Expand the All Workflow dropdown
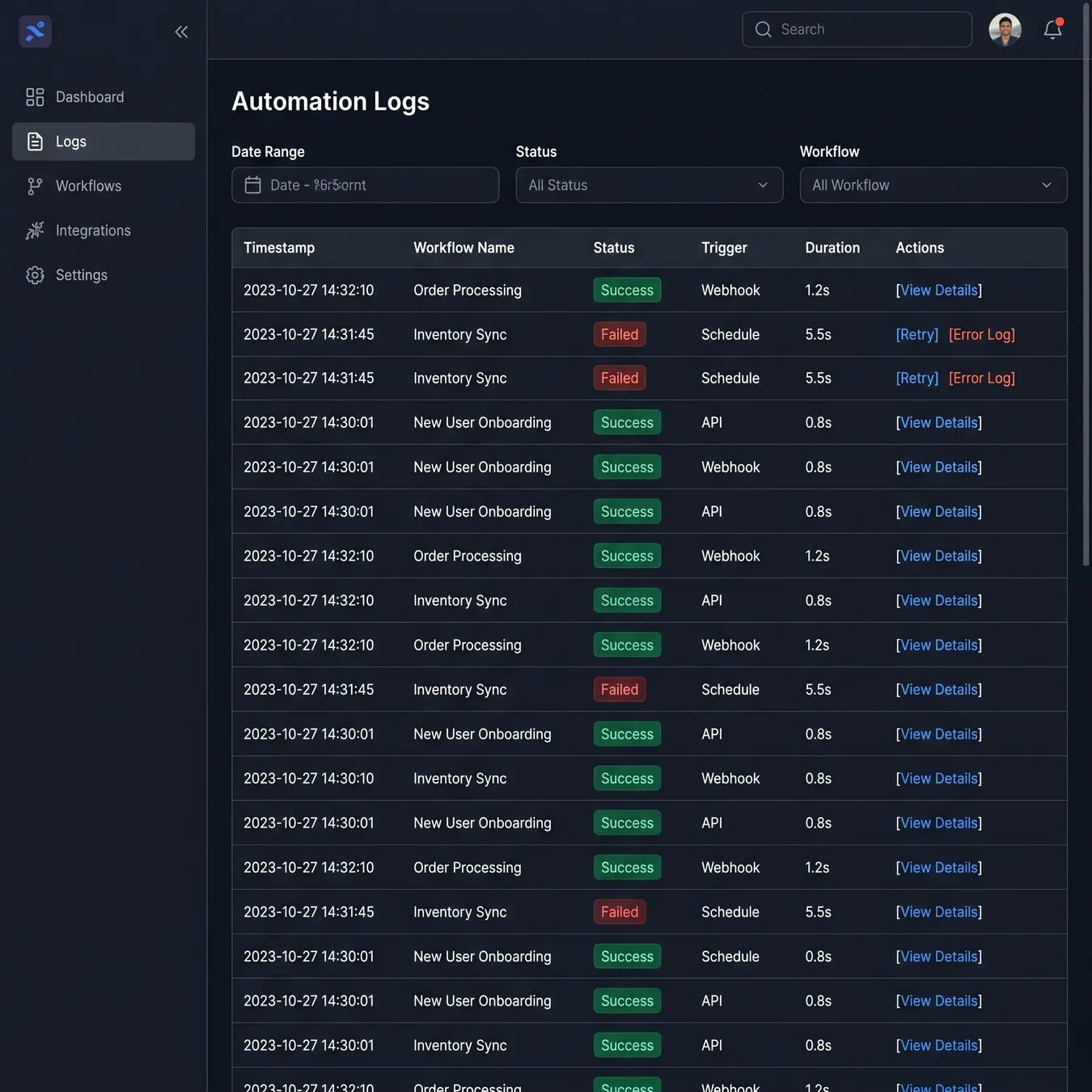 933,185
